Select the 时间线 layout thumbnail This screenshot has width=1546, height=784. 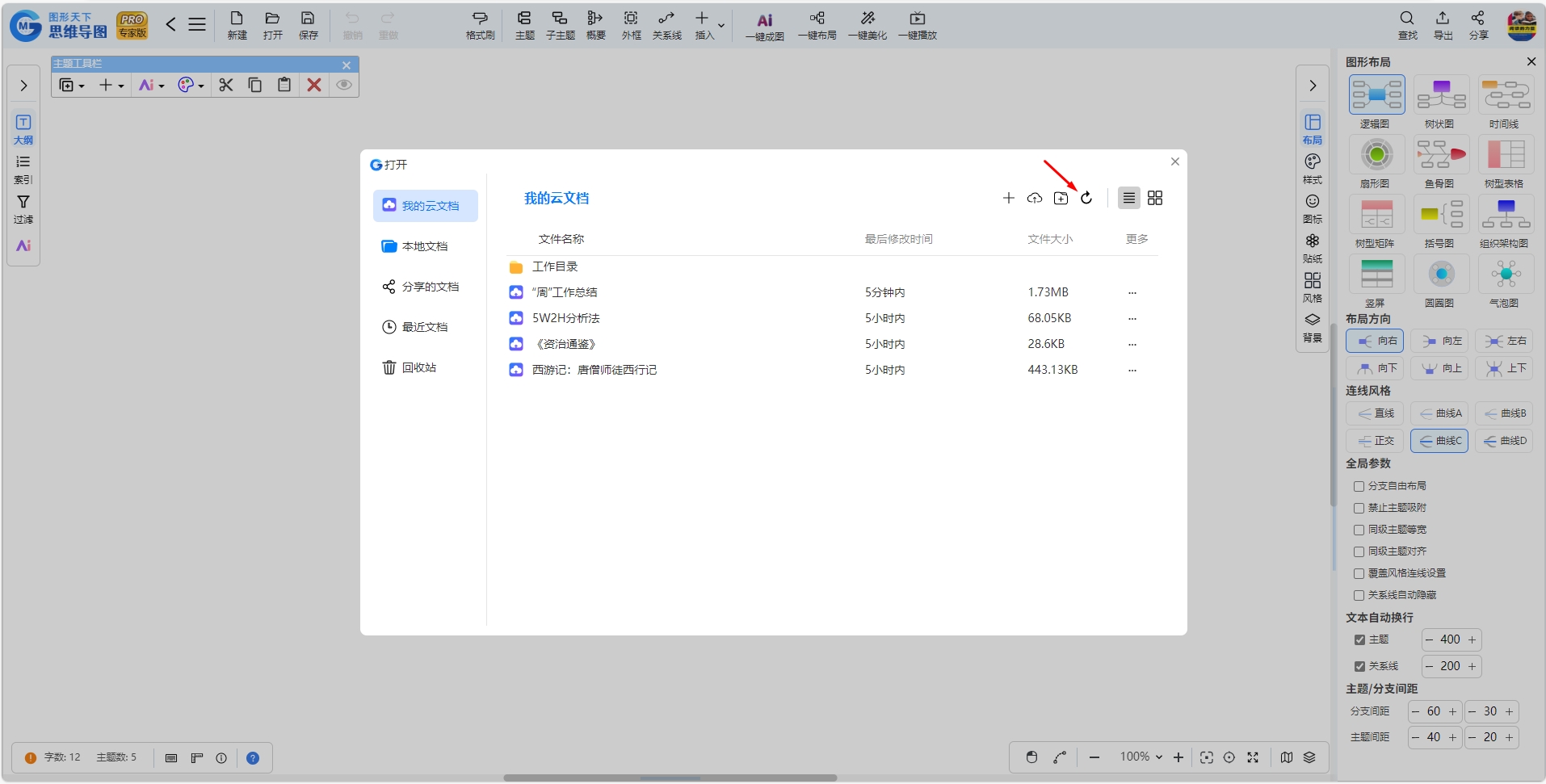point(1506,94)
